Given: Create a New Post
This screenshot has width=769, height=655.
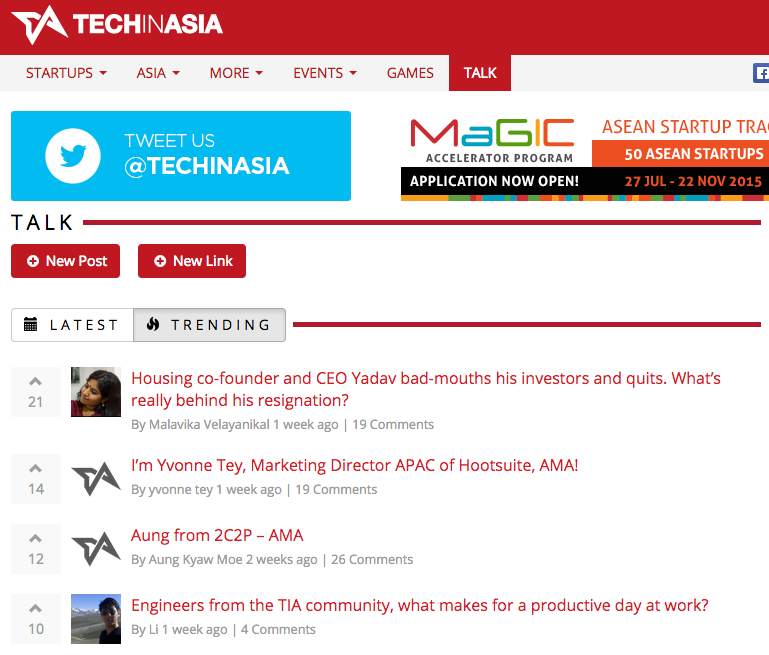Looking at the screenshot, I should click(65, 261).
